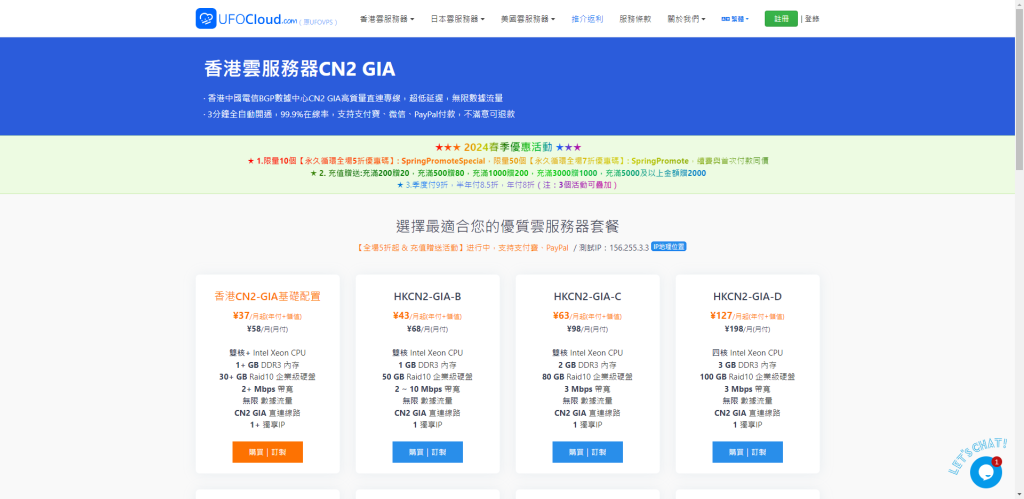
Task: Click the ¥63 price on HKCN2-GIA-C card
Action: (562, 315)
